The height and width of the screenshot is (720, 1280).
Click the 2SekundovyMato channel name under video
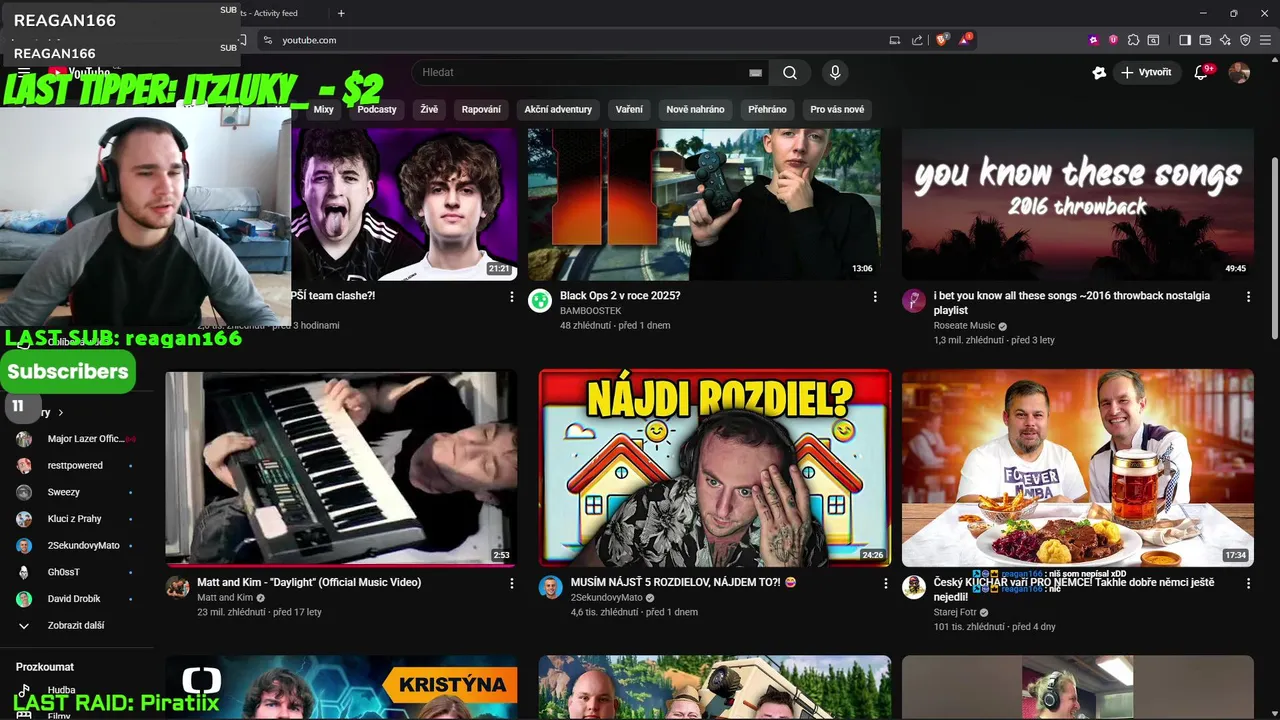tap(606, 598)
